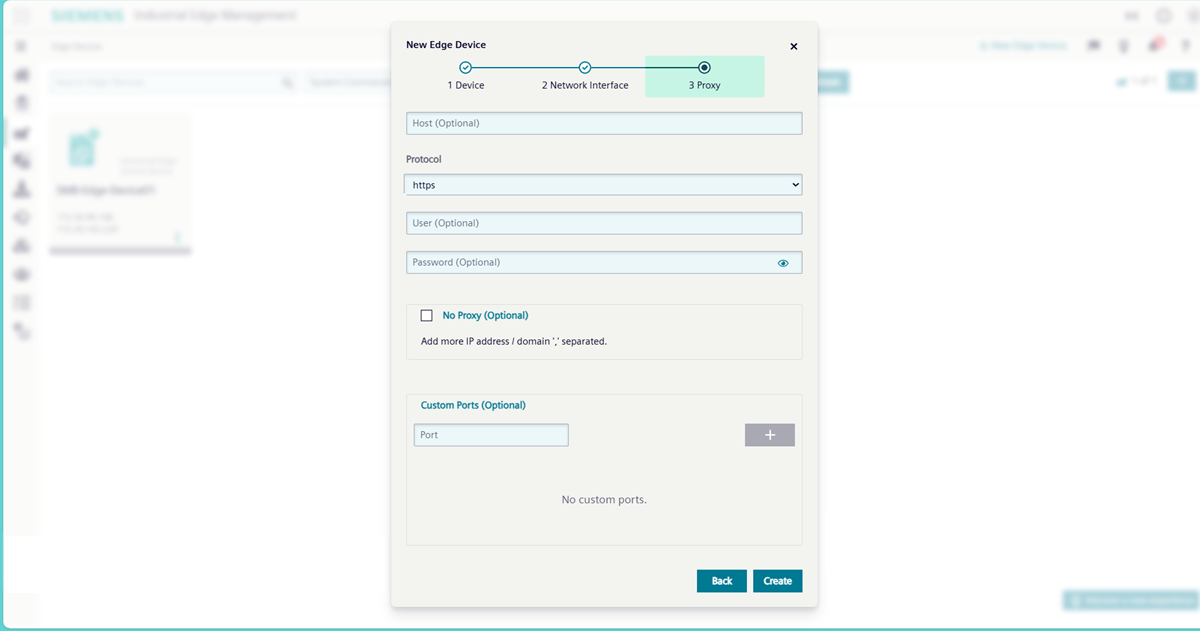Open the Protocol dropdown showing https
The height and width of the screenshot is (631, 1200).
click(603, 185)
